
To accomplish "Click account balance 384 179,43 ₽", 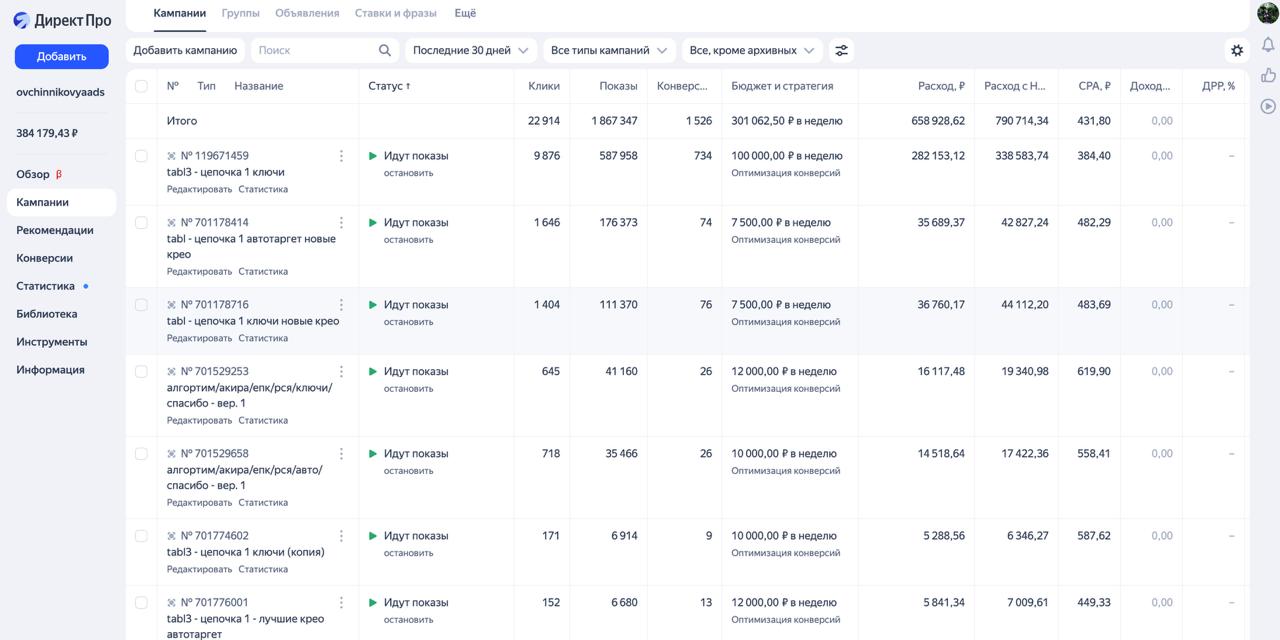I will point(47,133).
